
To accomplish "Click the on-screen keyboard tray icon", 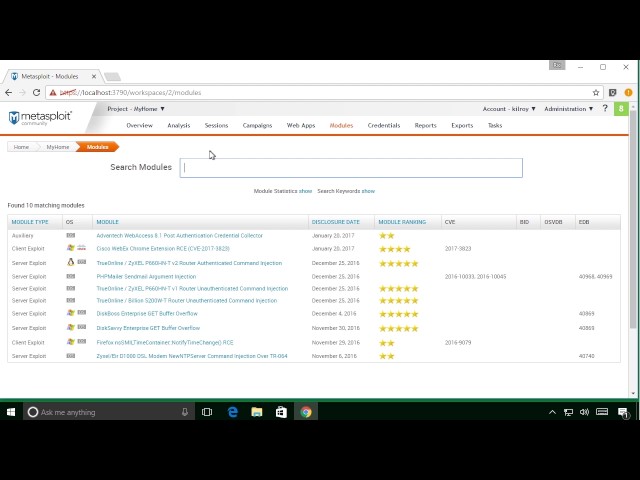I will coord(602,411).
